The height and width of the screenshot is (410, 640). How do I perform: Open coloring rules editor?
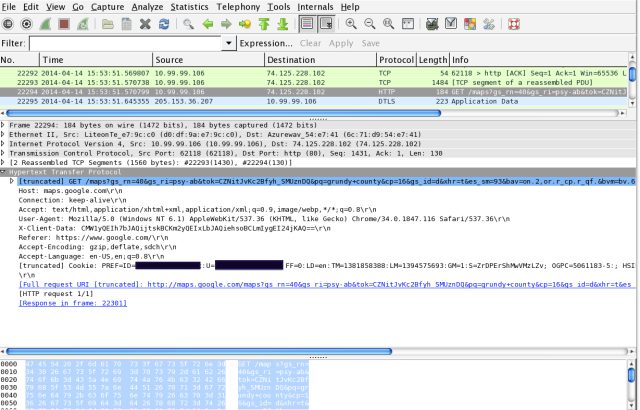coord(470,24)
